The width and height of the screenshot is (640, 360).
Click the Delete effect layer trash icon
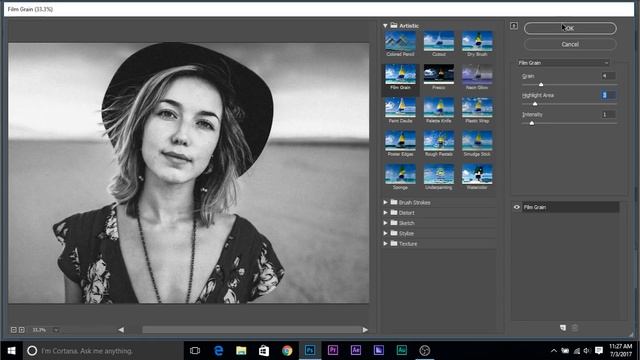point(575,328)
